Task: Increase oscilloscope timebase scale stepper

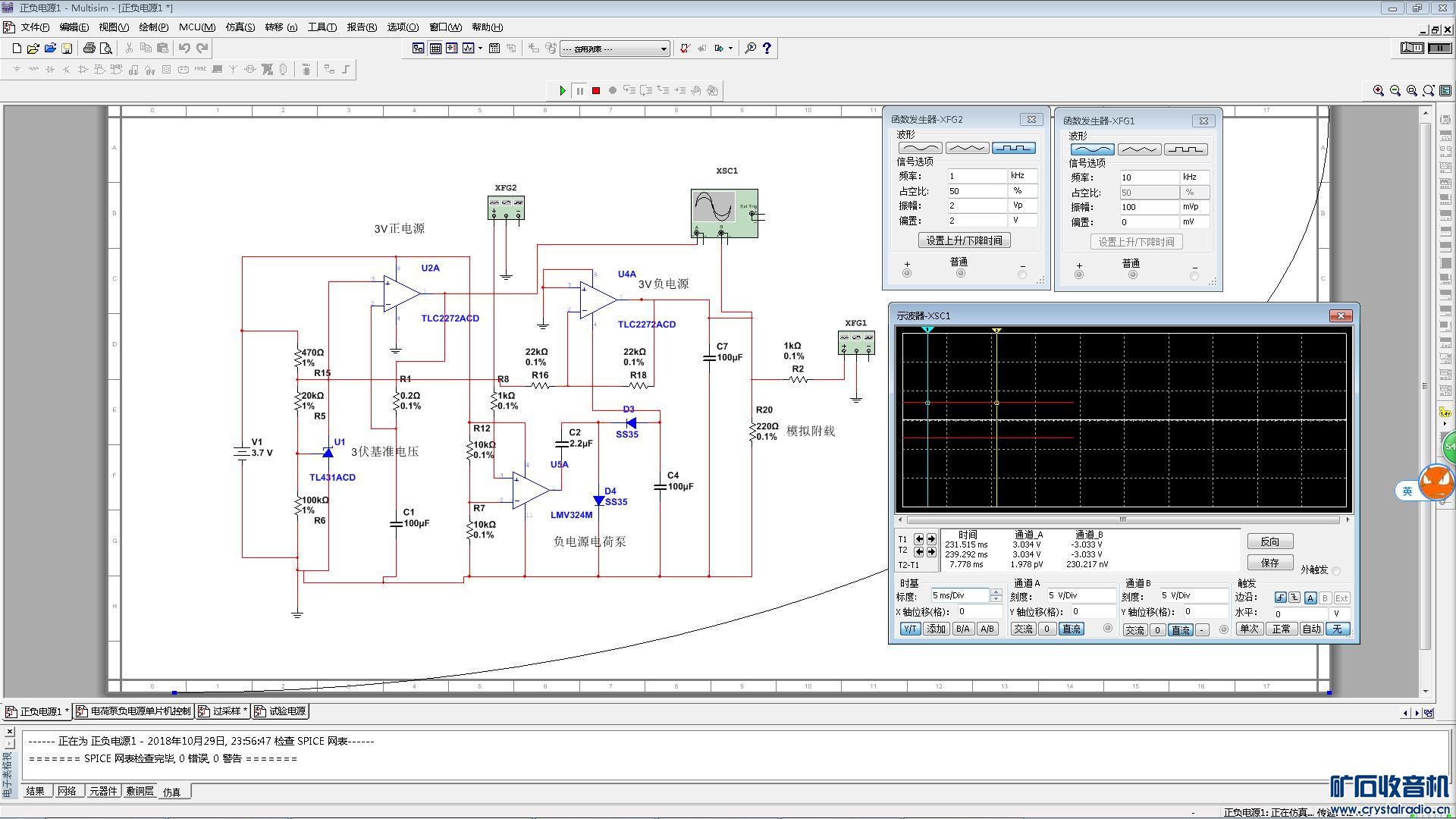Action: tap(996, 592)
